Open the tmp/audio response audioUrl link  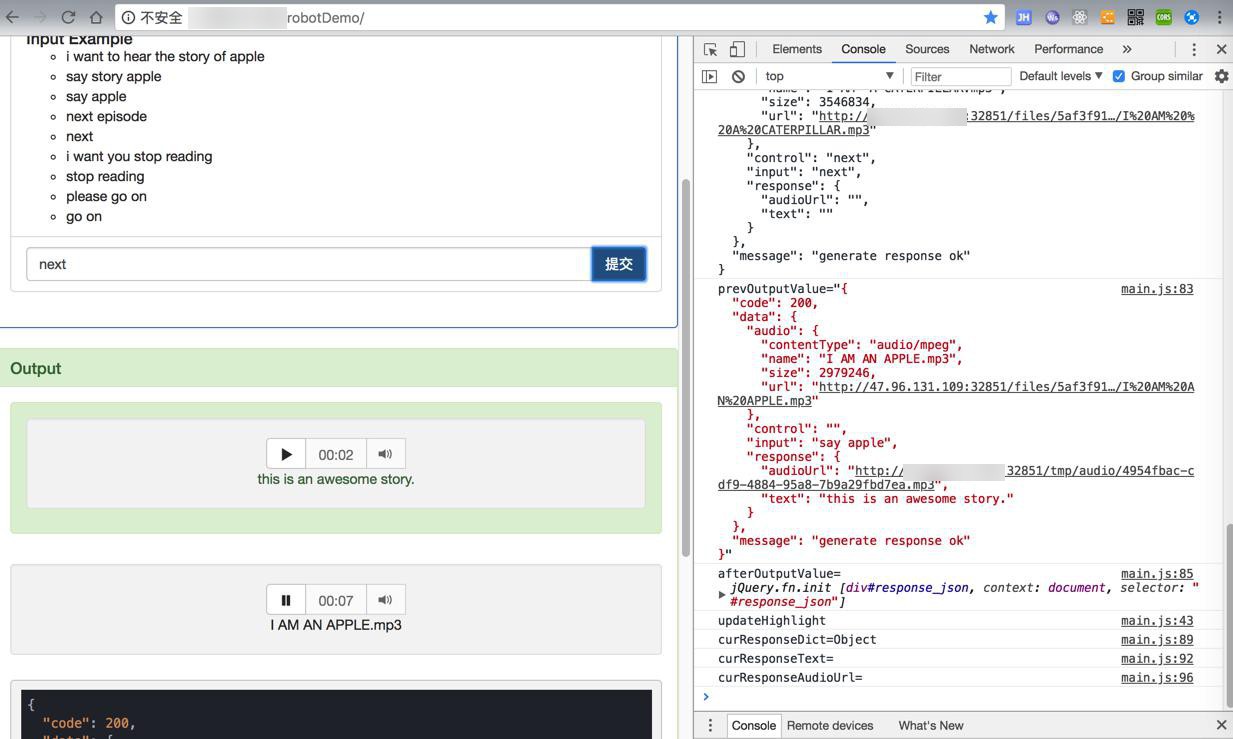click(x=955, y=478)
